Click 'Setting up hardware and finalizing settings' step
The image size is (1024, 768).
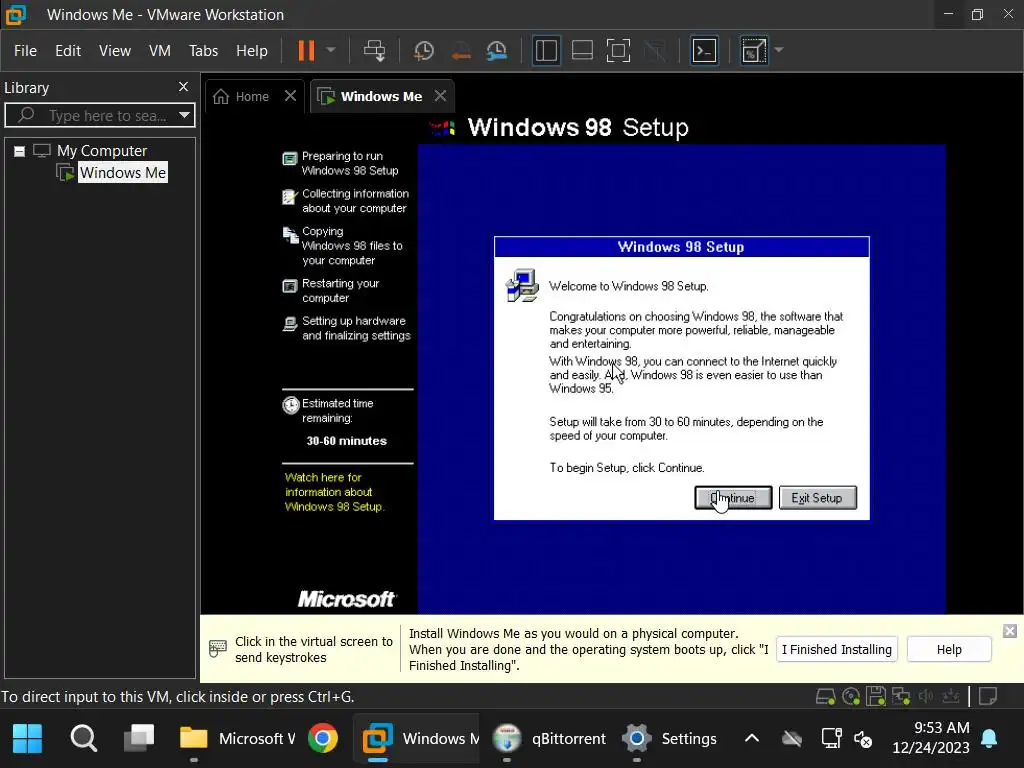(x=356, y=328)
